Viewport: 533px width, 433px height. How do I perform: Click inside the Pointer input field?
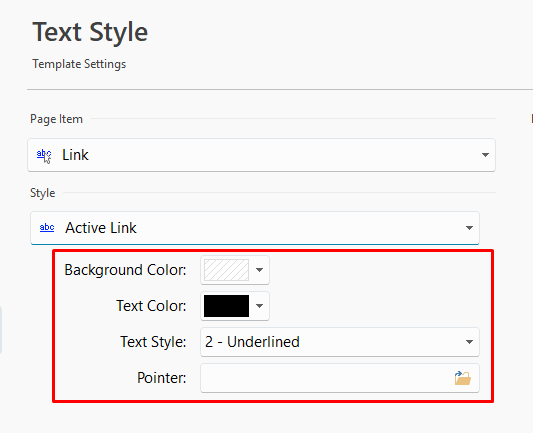(326, 378)
